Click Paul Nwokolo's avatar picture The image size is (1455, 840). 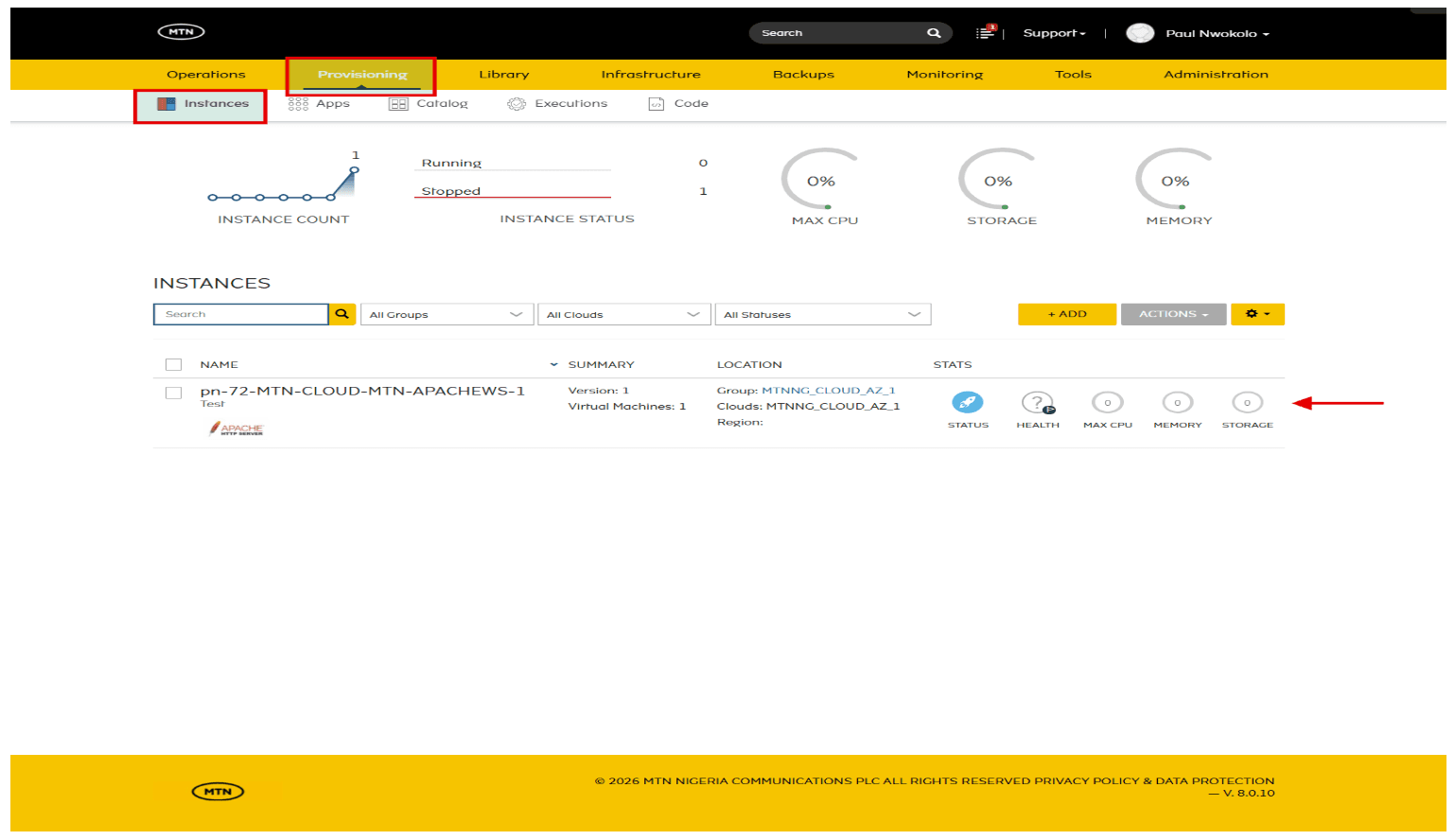pyautogui.click(x=1140, y=33)
